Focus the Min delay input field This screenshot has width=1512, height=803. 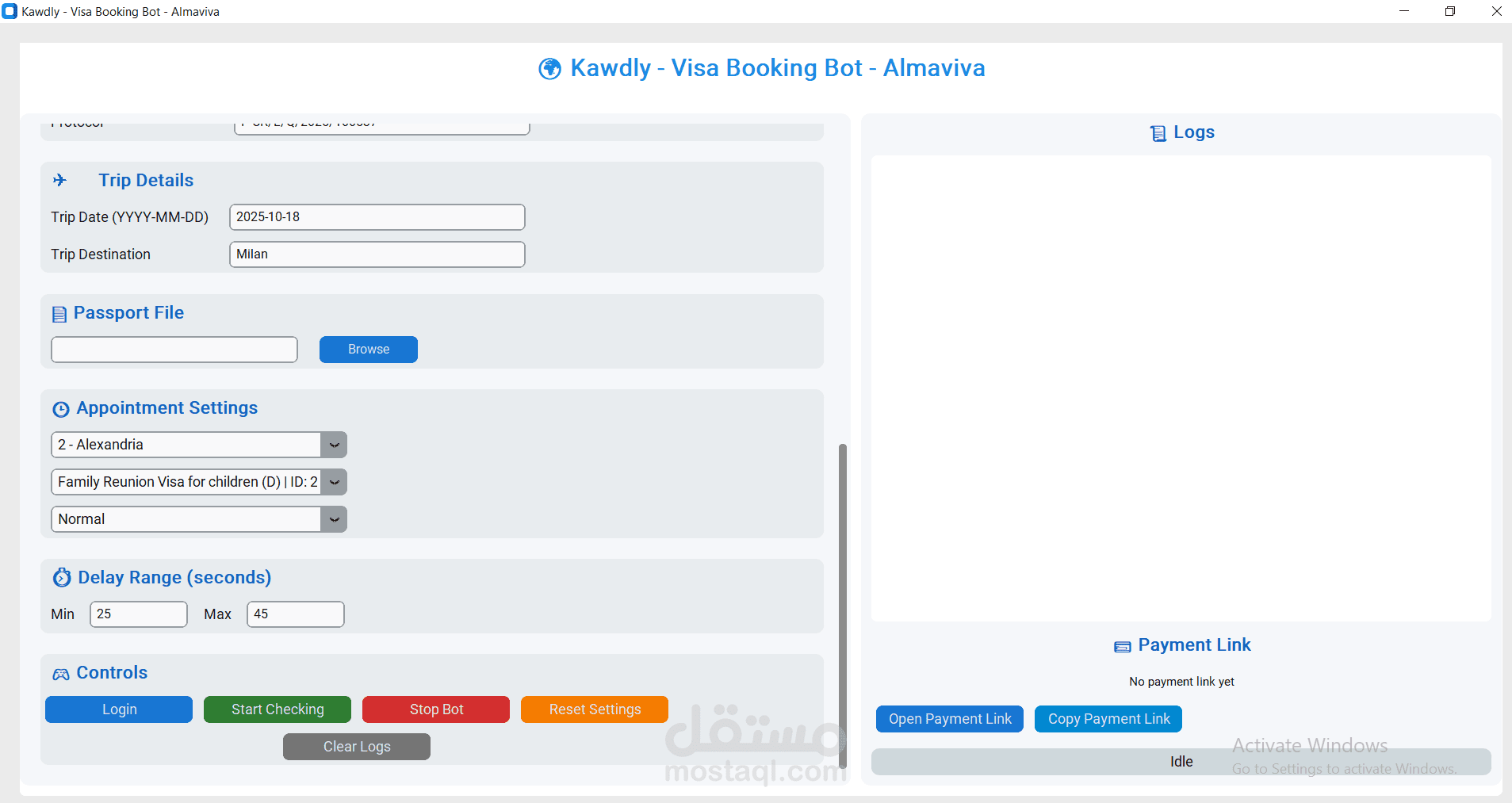click(x=139, y=614)
